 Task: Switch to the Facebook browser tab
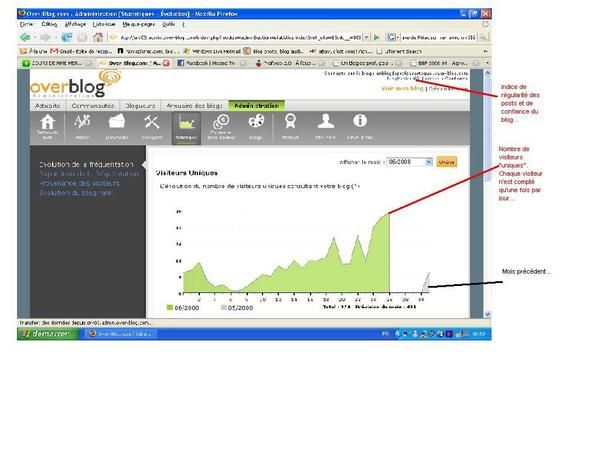pyautogui.click(x=211, y=63)
